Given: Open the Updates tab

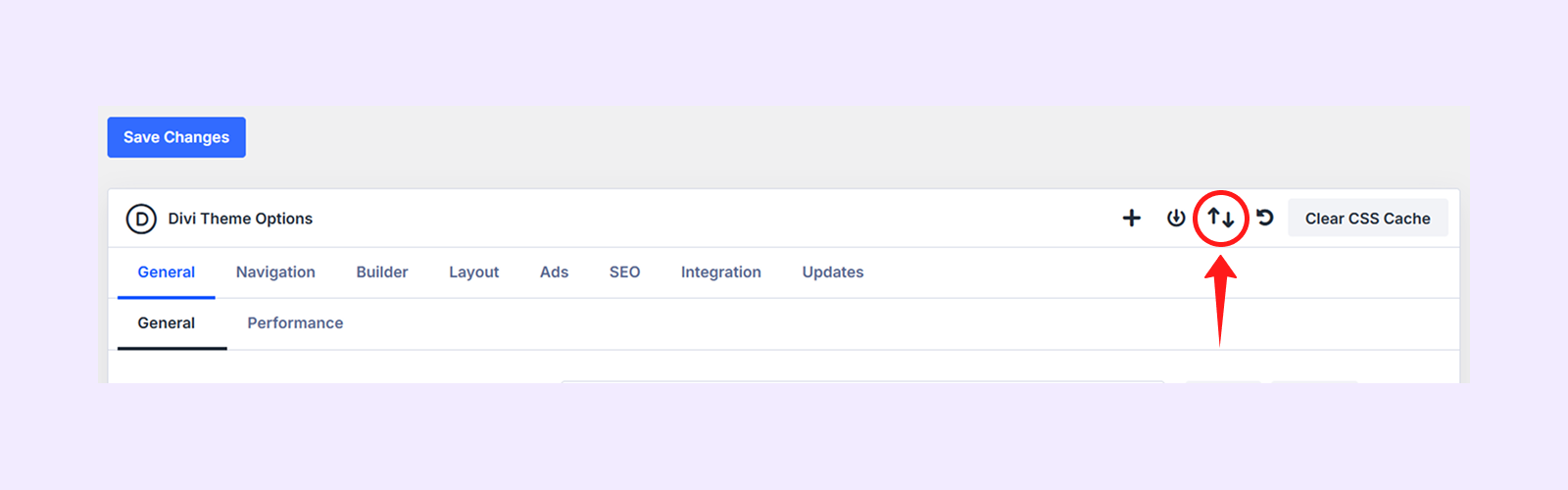Looking at the screenshot, I should click(x=832, y=272).
